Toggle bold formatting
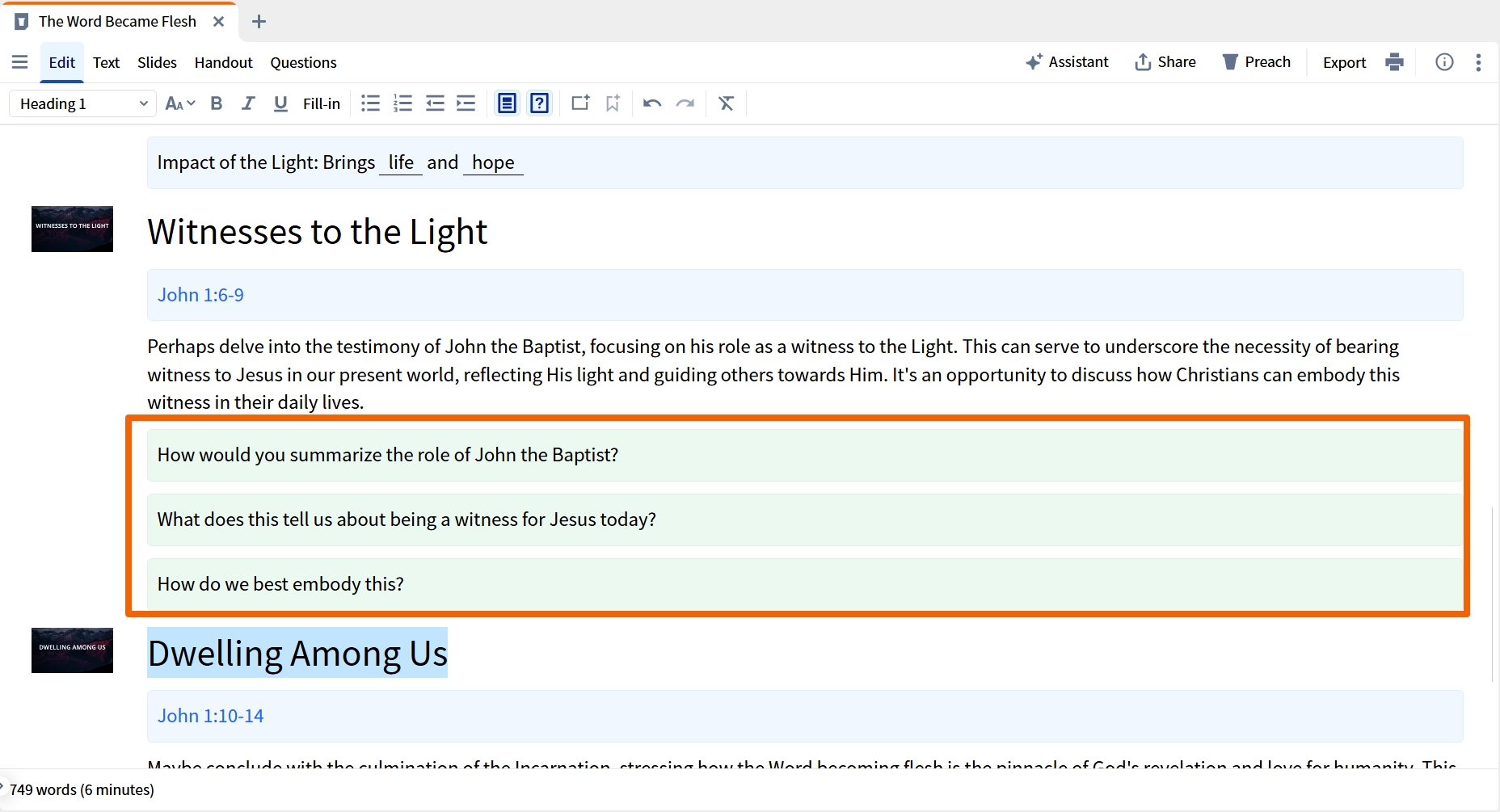This screenshot has width=1500, height=812. (x=216, y=103)
